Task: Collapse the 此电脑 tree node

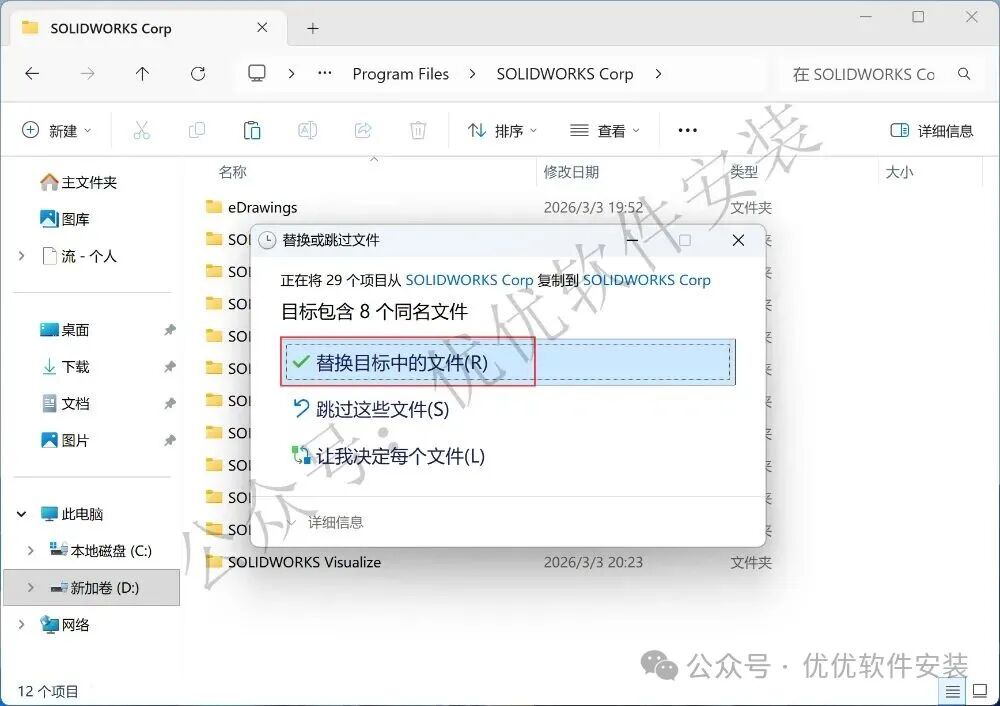Action: click(22, 514)
